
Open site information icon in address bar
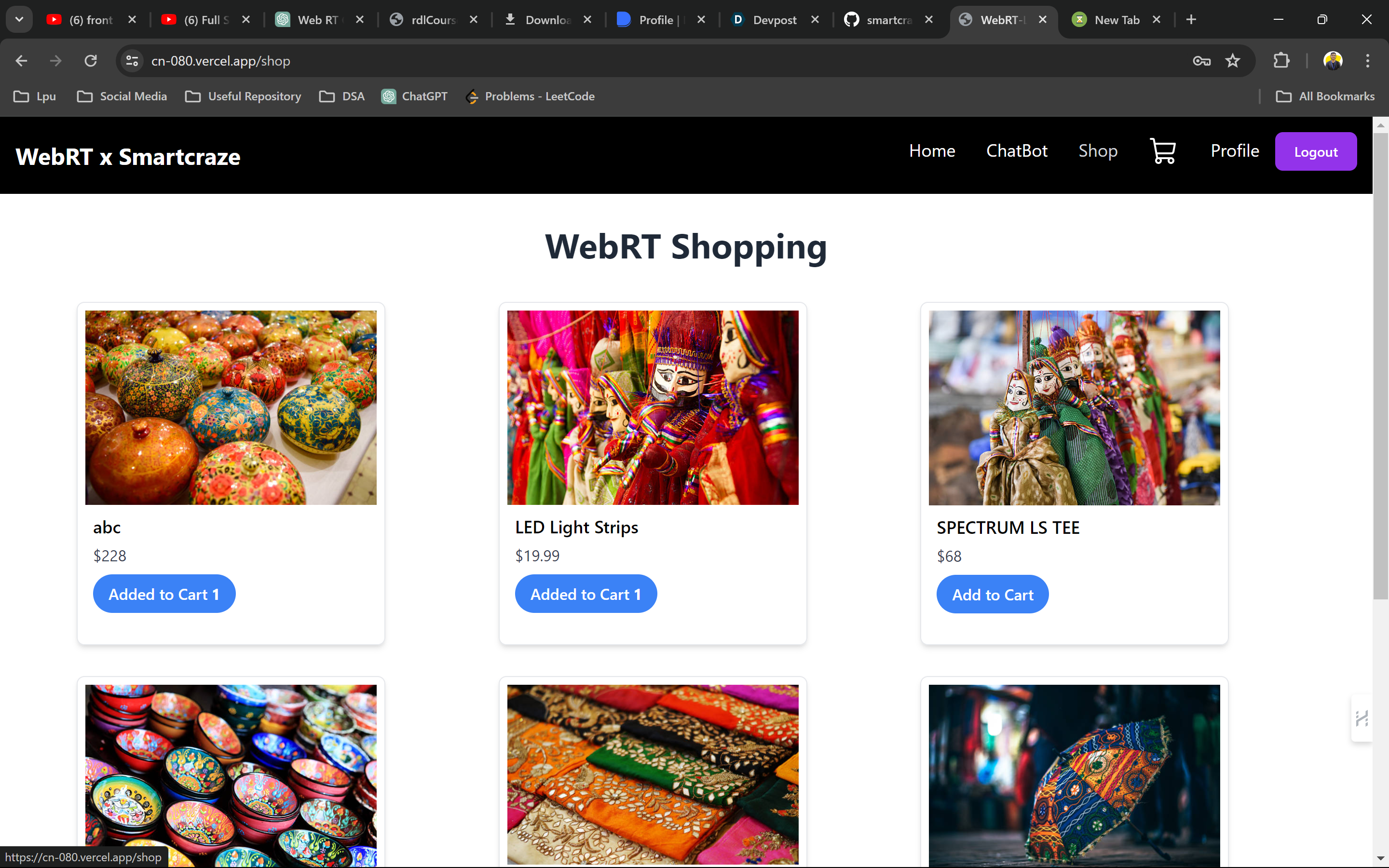pyautogui.click(x=132, y=61)
